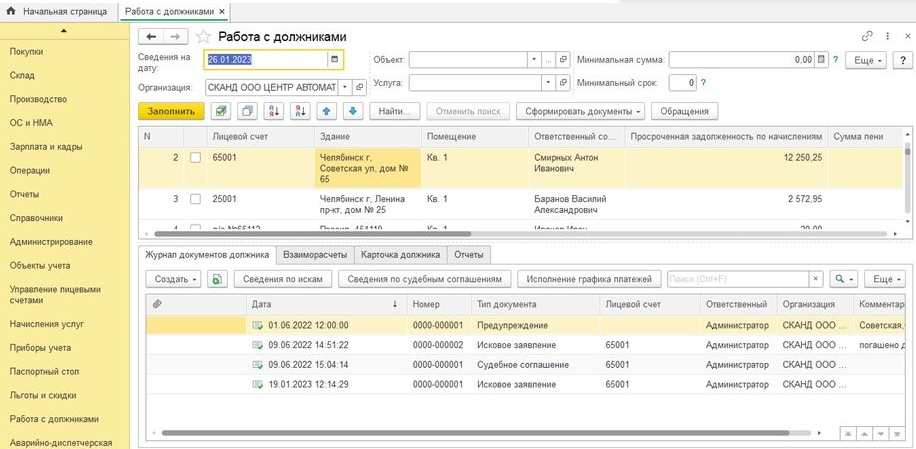Image resolution: width=916 pixels, height=449 pixels.
Task: Open Исполнение графика платежей
Action: (x=589, y=279)
